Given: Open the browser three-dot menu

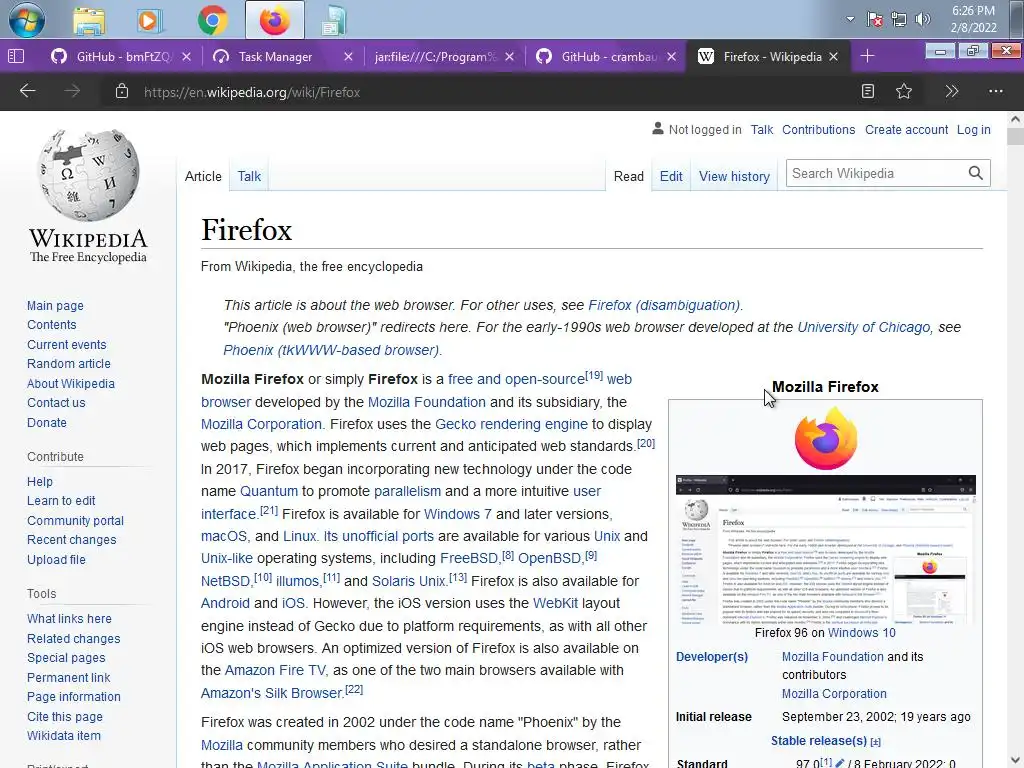Looking at the screenshot, I should (995, 91).
